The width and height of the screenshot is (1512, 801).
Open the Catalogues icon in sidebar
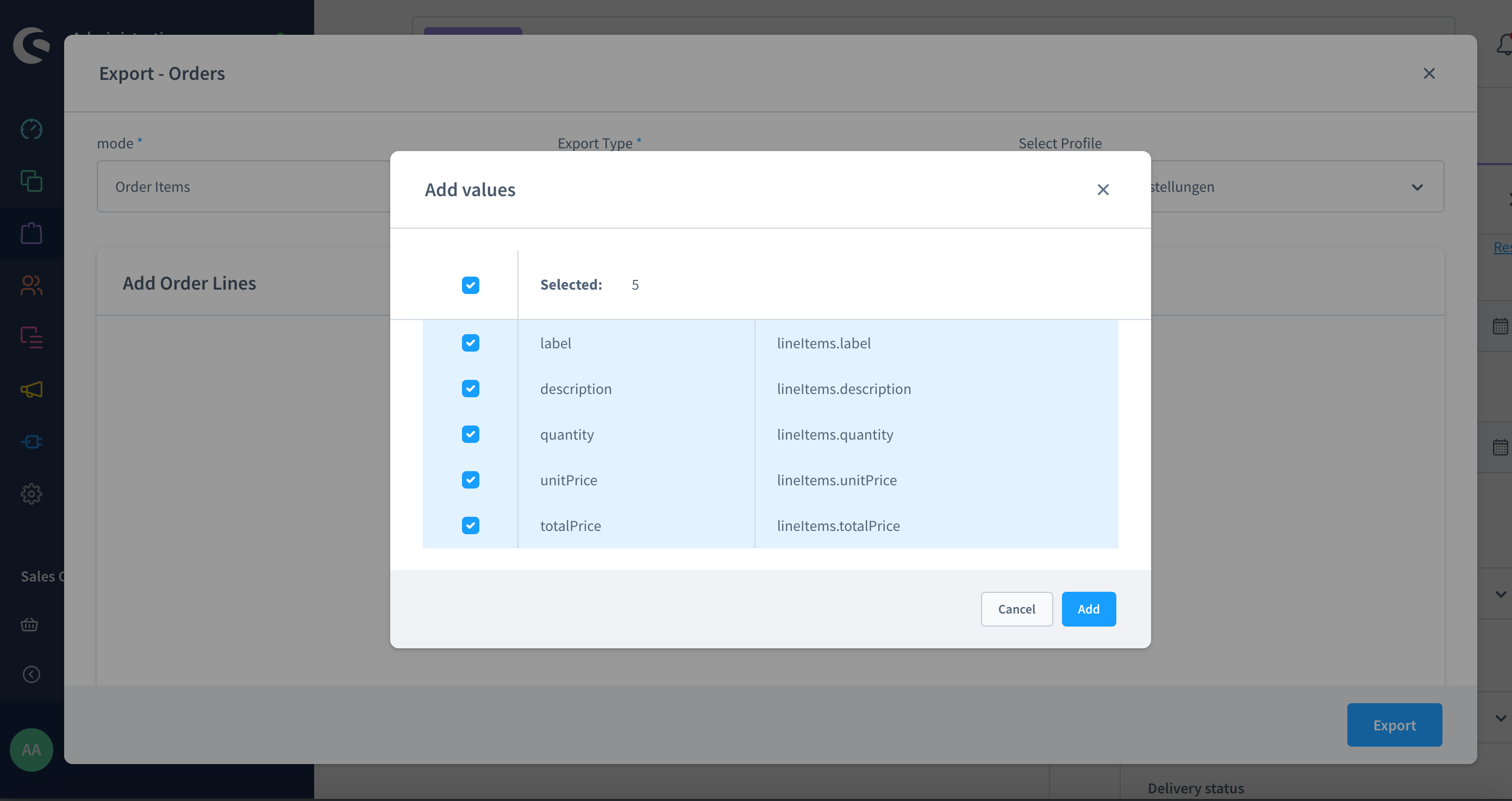(31, 181)
